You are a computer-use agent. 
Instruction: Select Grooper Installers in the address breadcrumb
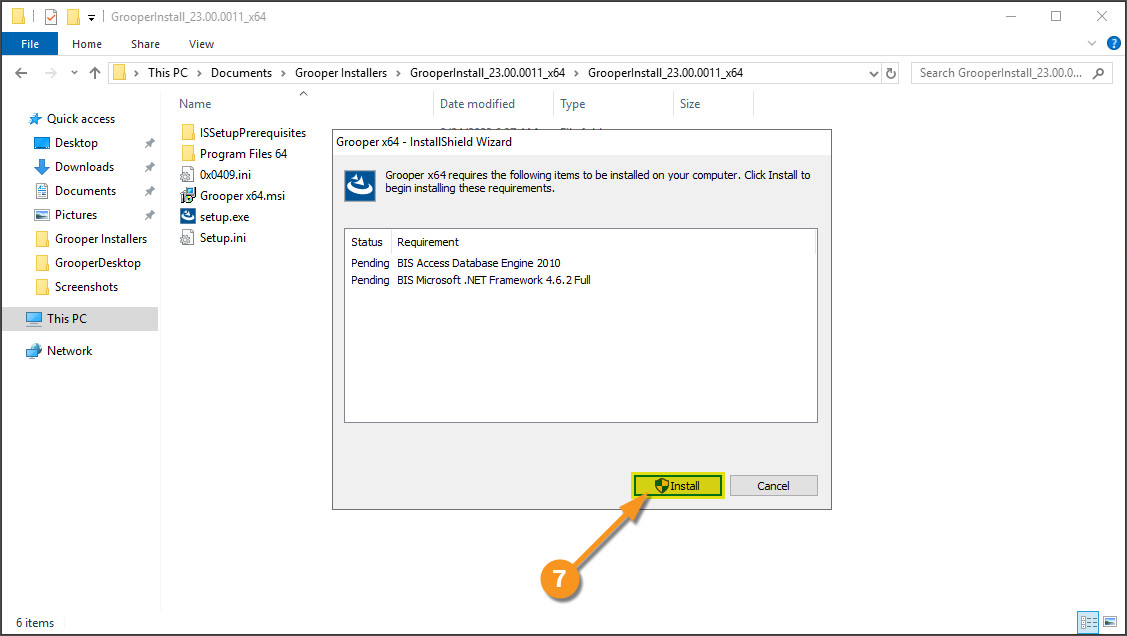341,73
